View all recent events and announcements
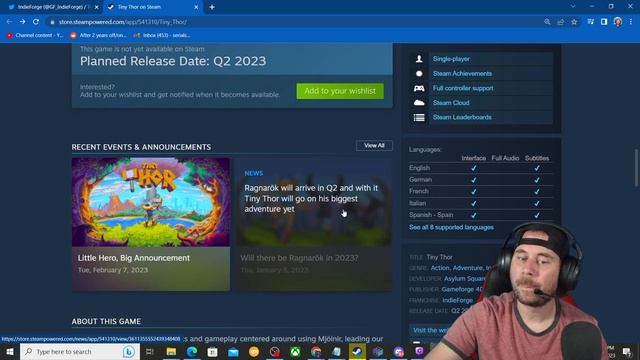 [x=374, y=146]
